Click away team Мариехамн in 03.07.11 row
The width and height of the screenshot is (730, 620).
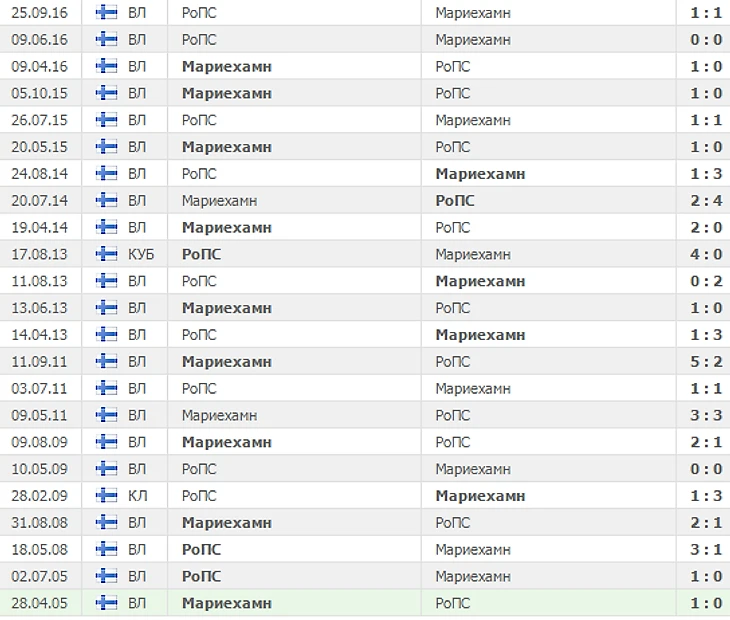473,388
